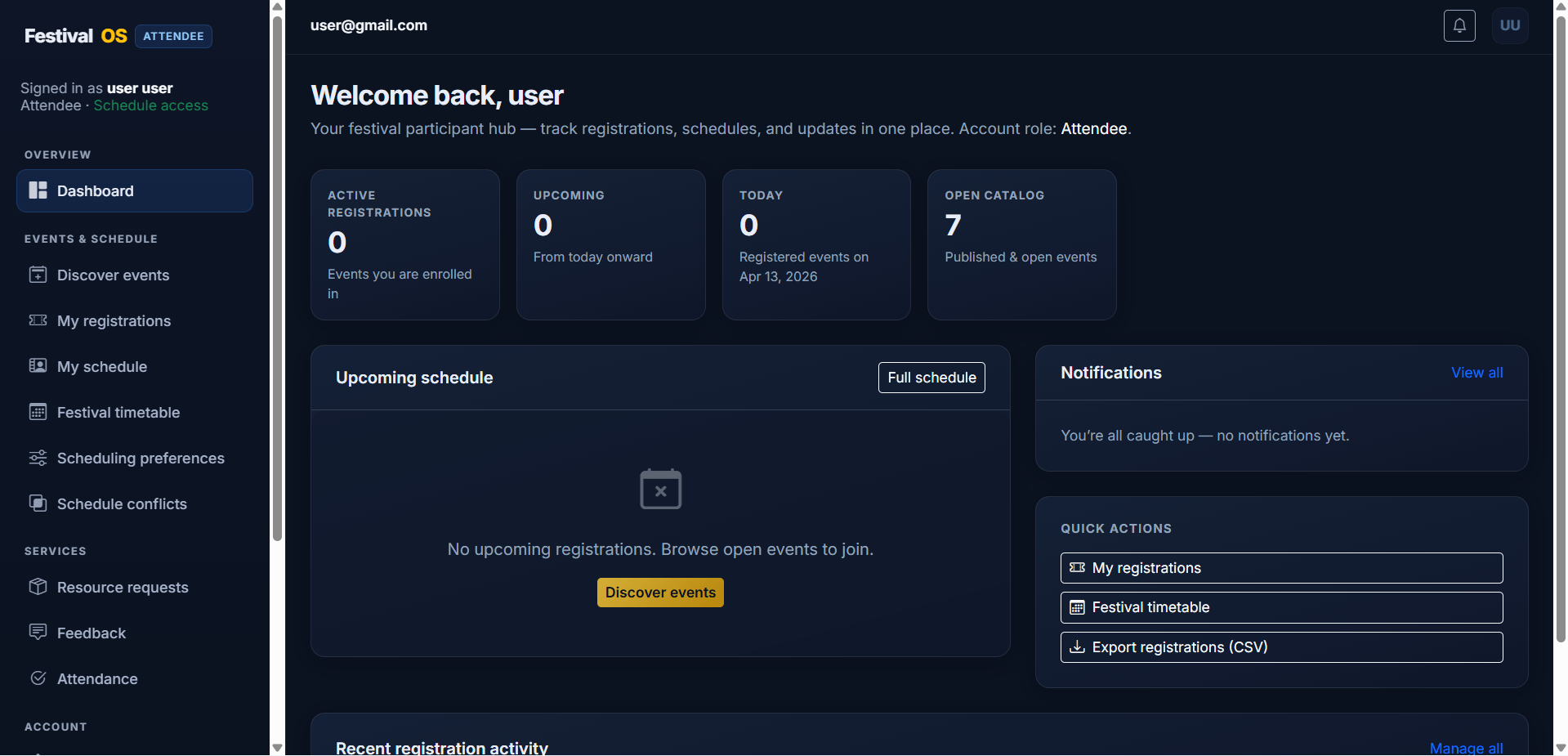The image size is (1568, 756).
Task: Click the main page scrollbar down arrow
Action: 1561,748
